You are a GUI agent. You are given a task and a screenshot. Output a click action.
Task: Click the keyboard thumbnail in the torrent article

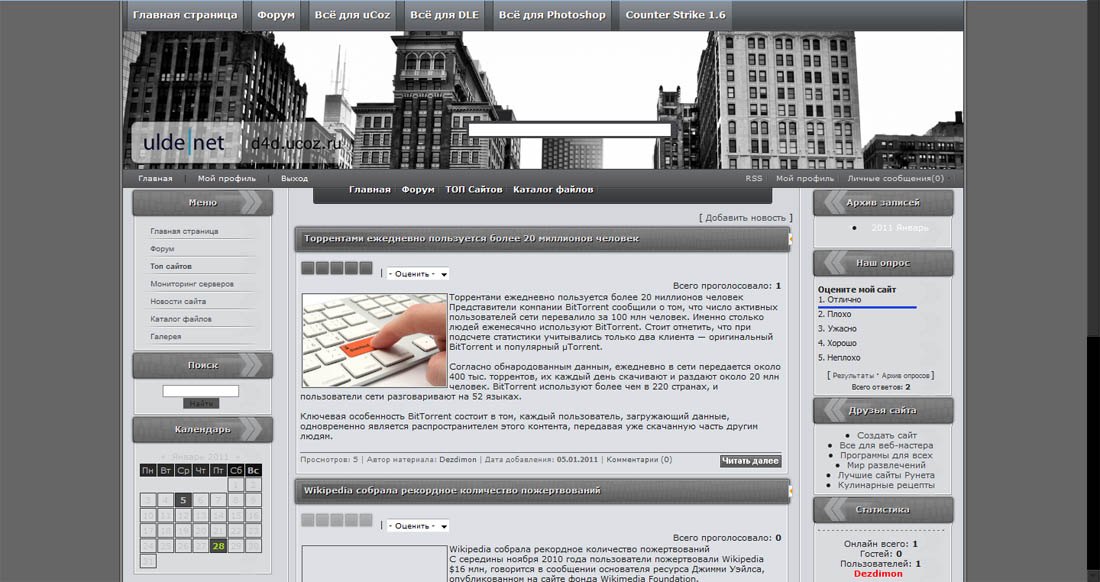point(375,340)
